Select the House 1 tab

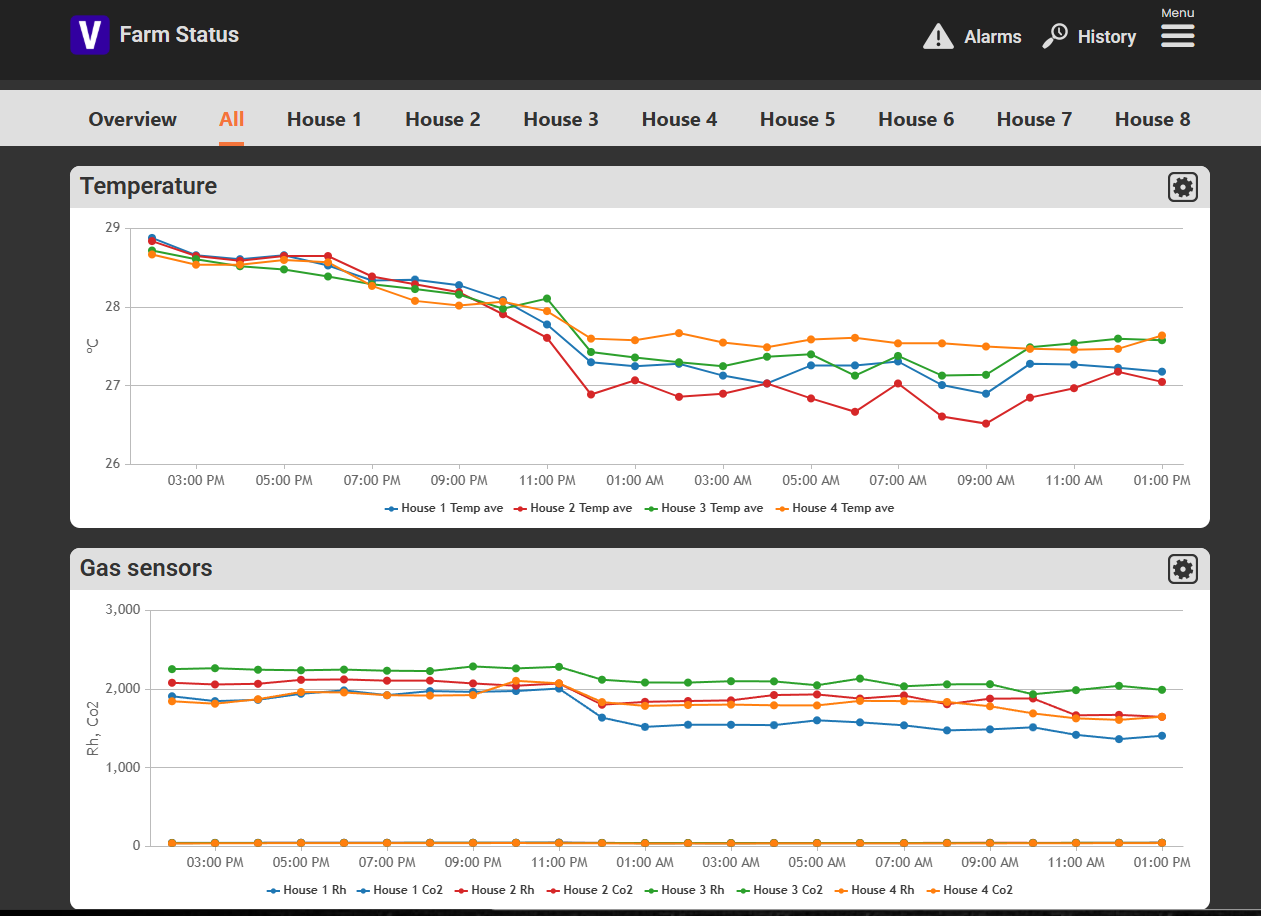tap(324, 119)
